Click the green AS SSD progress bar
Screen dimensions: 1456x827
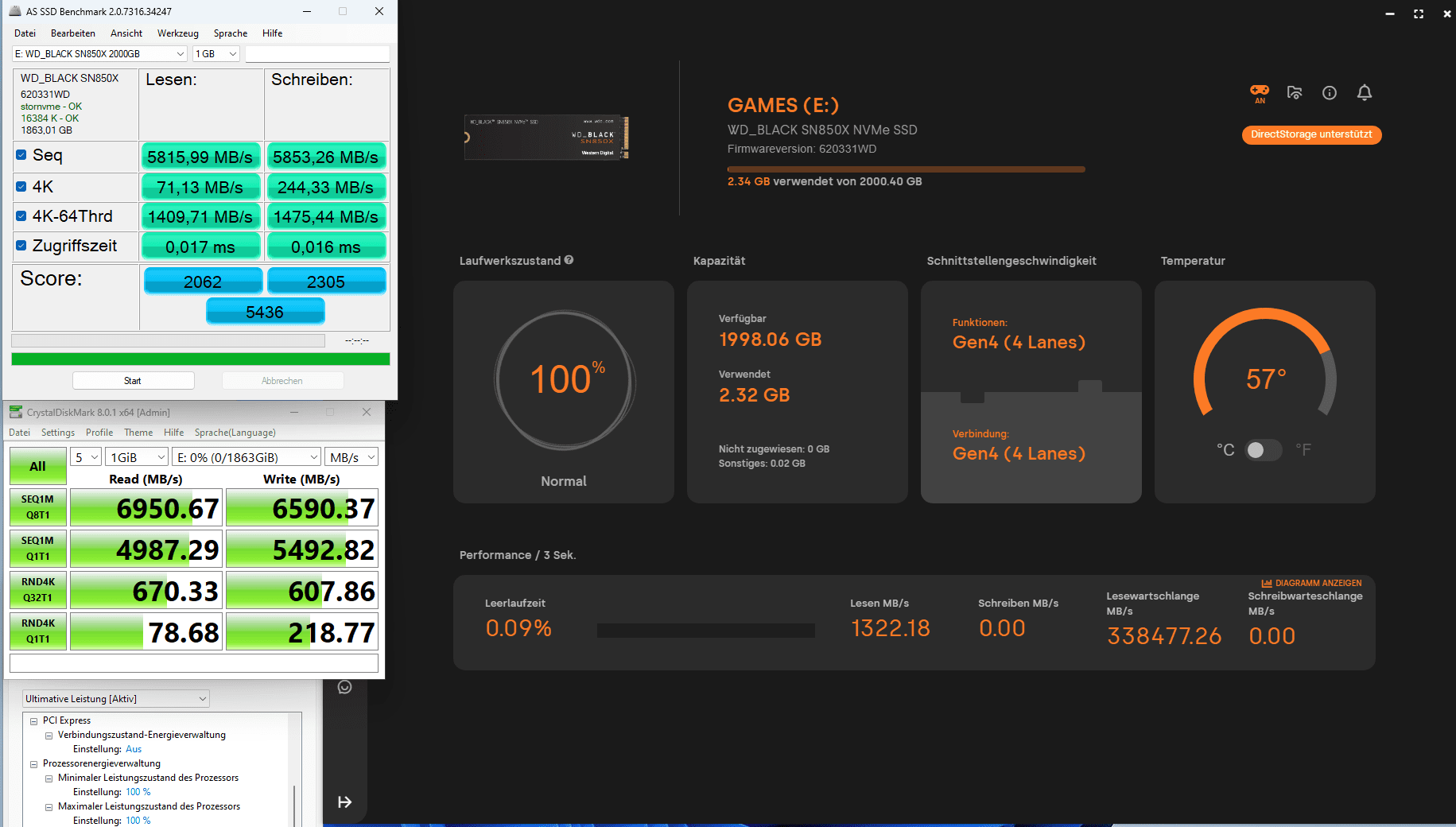pyautogui.click(x=200, y=359)
